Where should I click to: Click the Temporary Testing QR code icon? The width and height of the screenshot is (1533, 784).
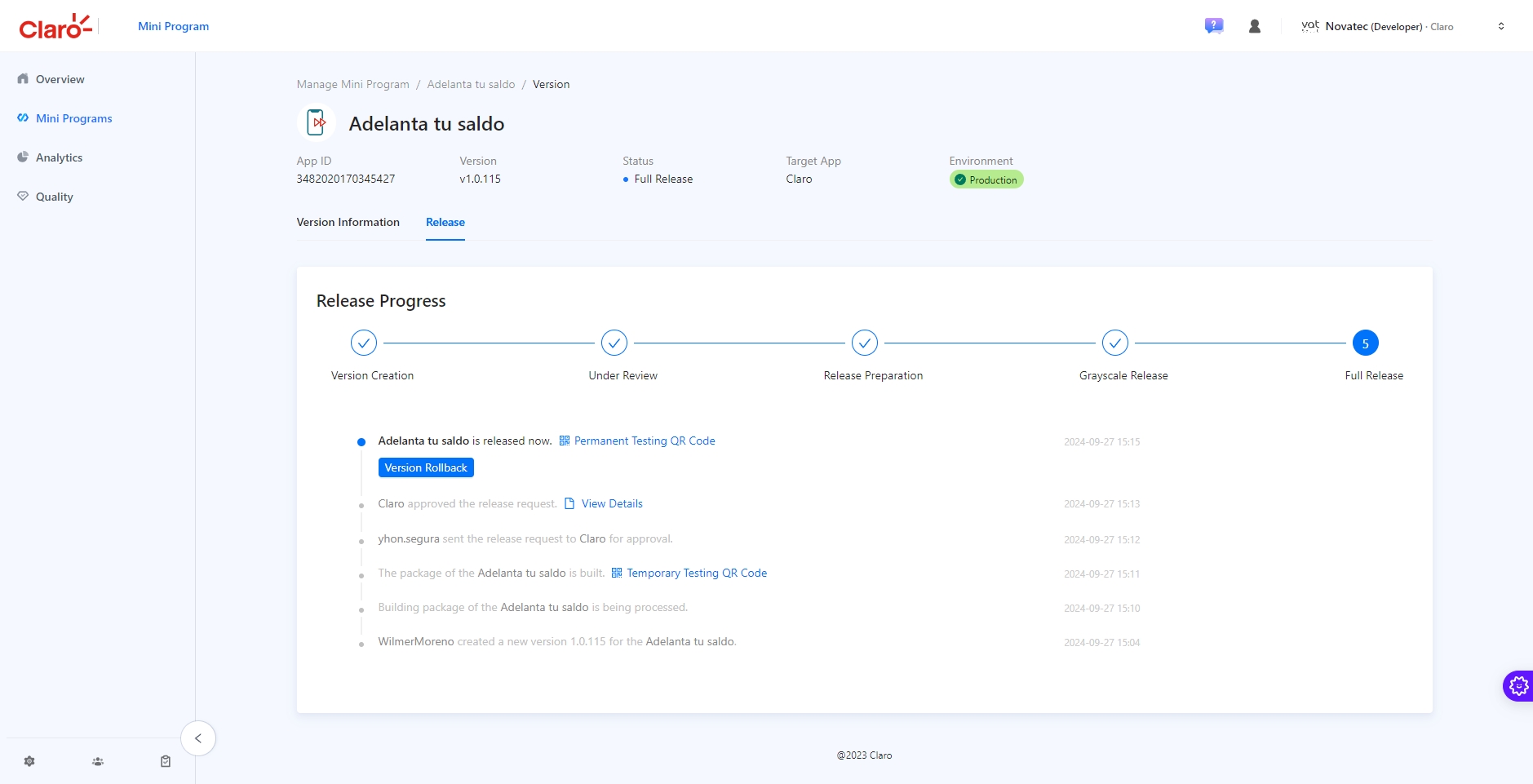tap(617, 573)
